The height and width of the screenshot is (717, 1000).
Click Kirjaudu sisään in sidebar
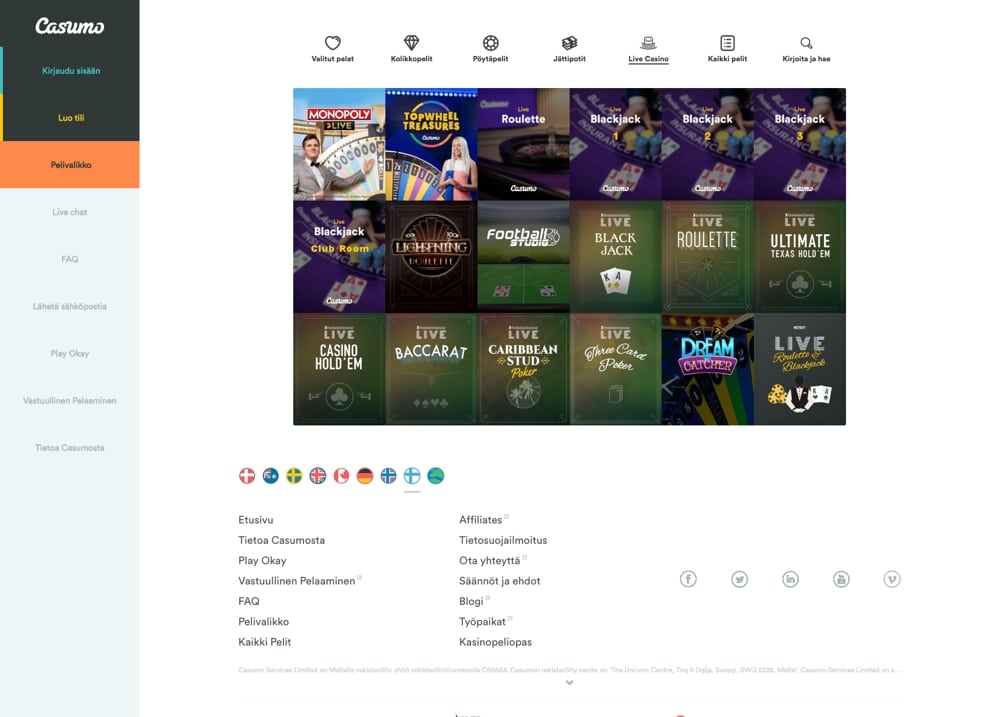(71, 71)
